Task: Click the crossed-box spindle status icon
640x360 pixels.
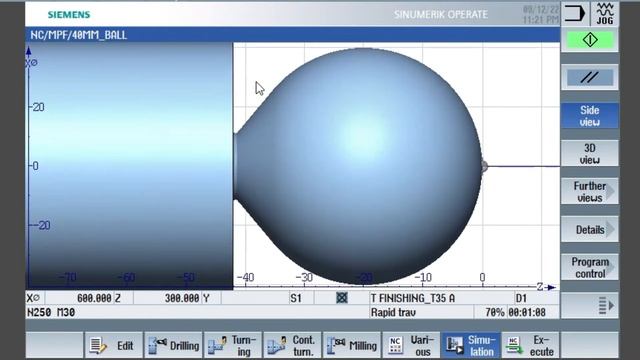Action: 342,298
